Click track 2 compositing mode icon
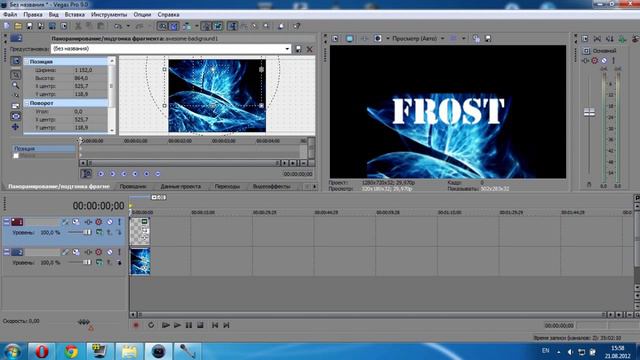 point(99,262)
